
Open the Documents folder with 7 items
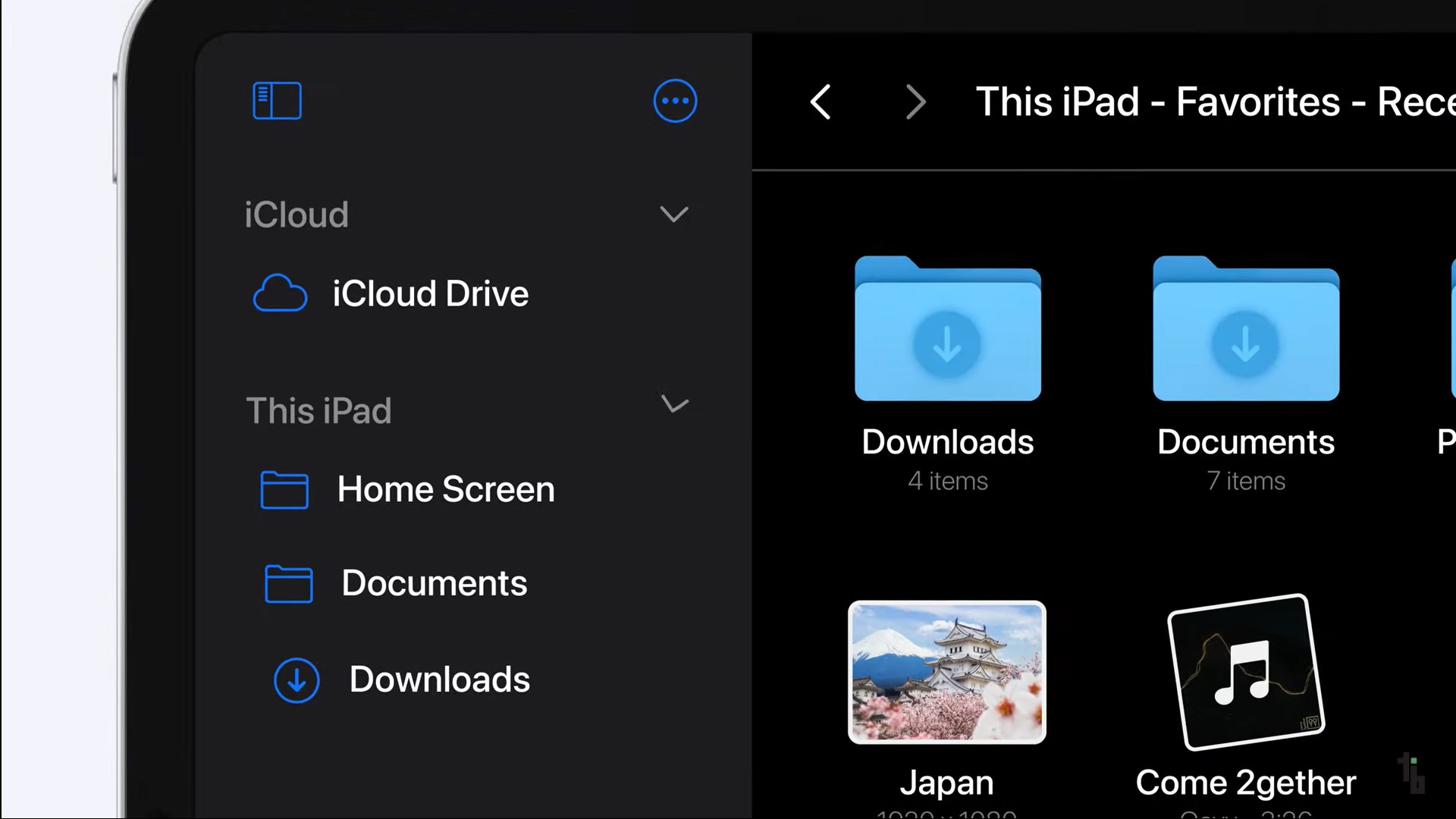tap(1245, 330)
